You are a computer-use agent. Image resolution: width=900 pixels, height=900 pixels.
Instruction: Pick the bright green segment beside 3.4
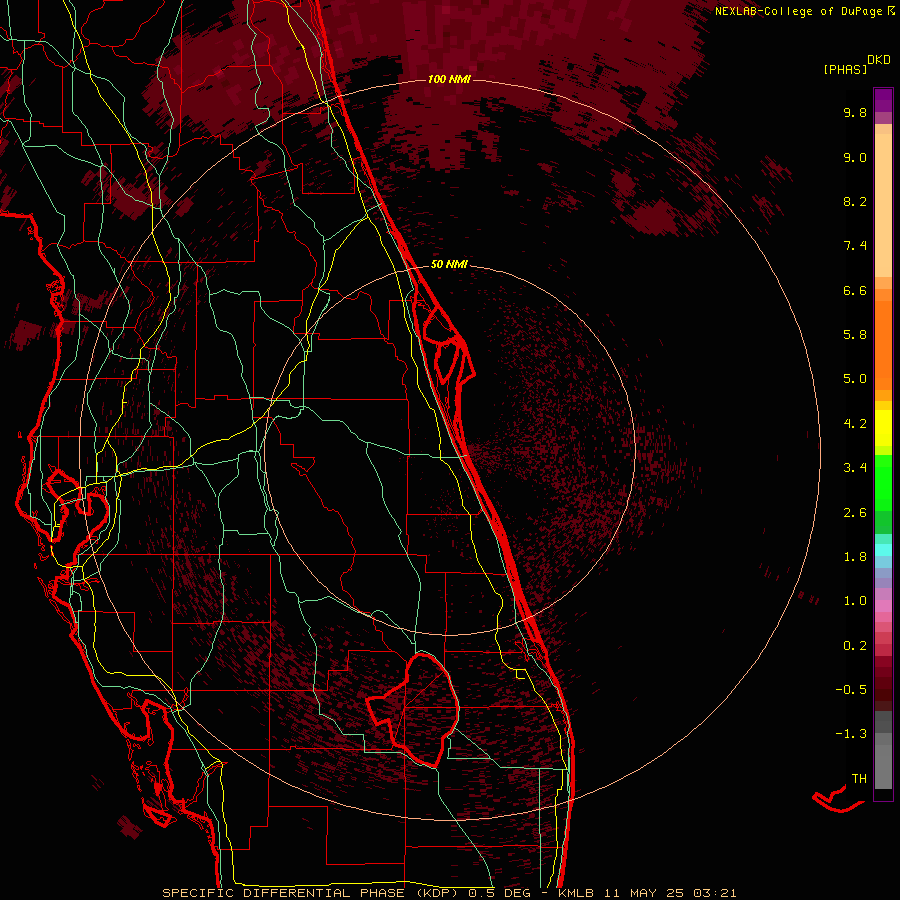coord(883,482)
